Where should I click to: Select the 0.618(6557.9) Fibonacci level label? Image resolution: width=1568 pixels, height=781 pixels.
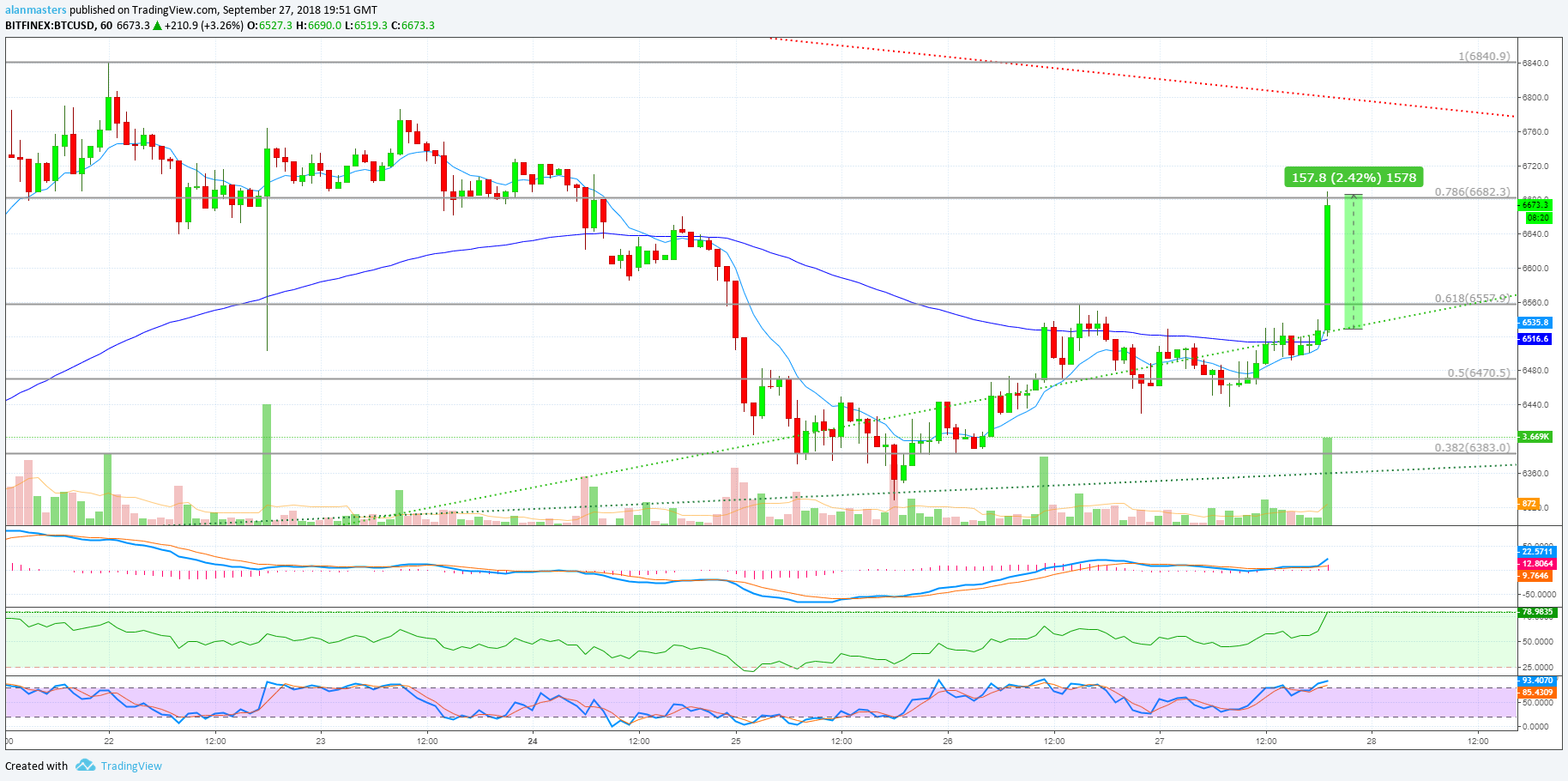pos(1472,299)
